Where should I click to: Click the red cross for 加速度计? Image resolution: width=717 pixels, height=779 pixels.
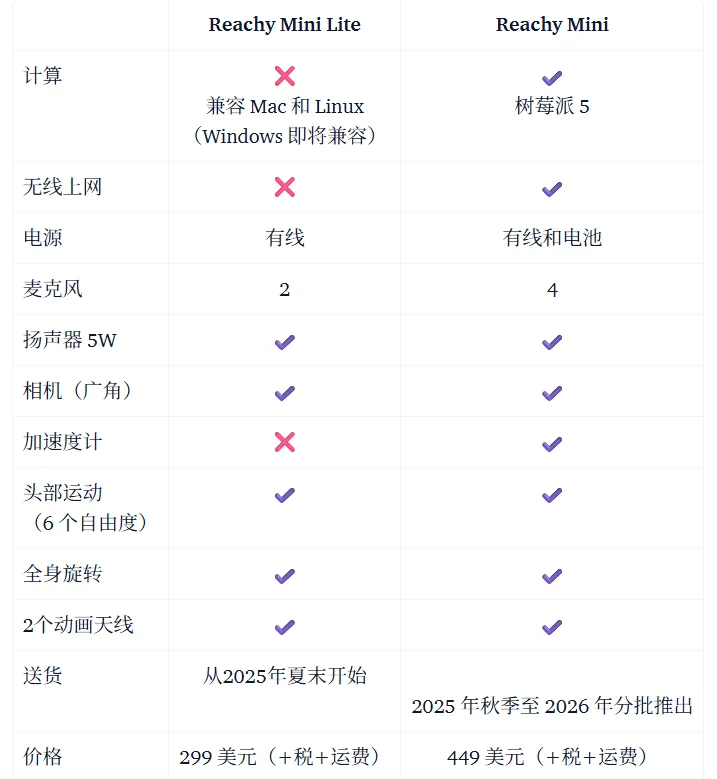(285, 442)
